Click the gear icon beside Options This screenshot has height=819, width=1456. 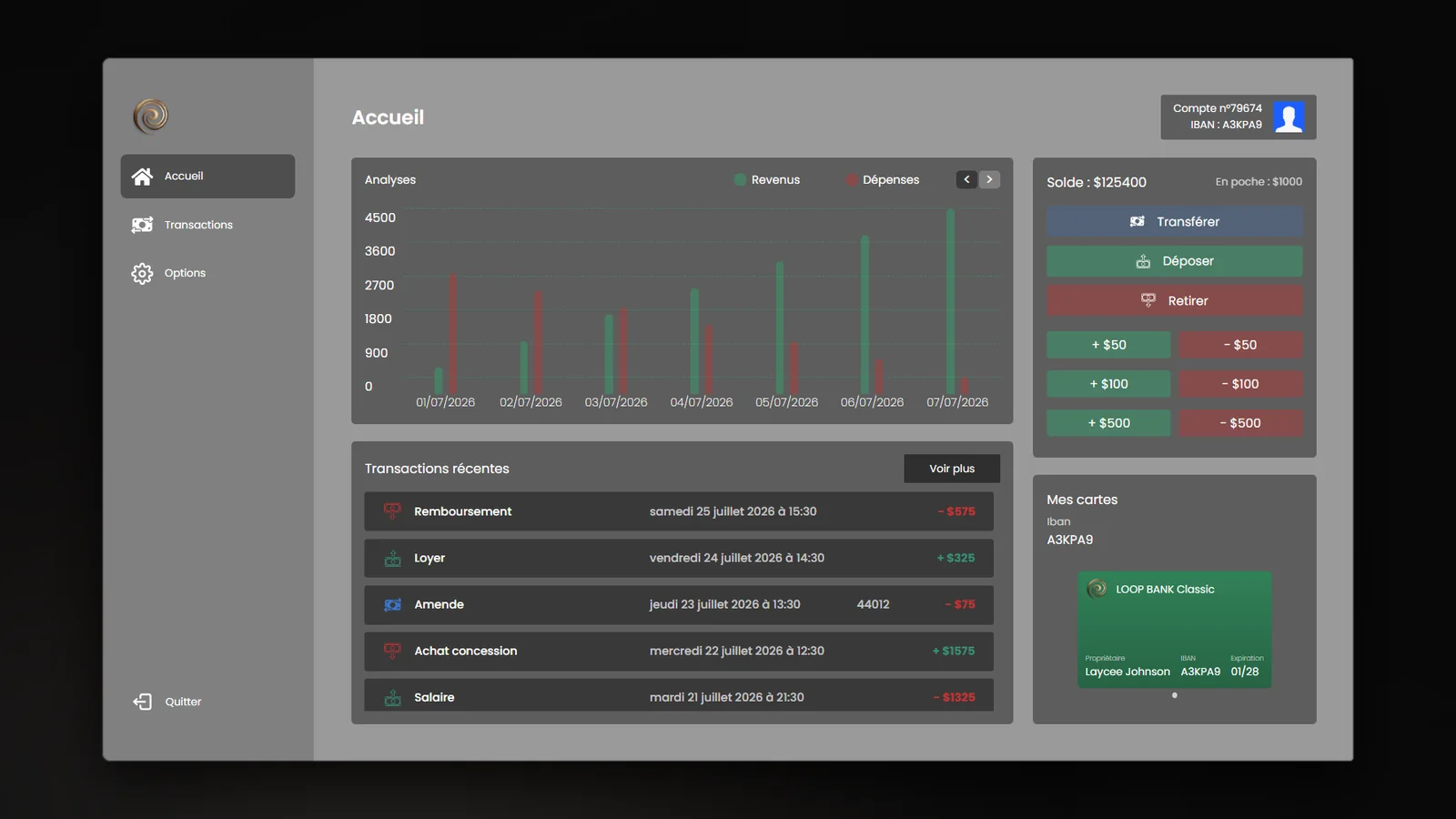142,273
